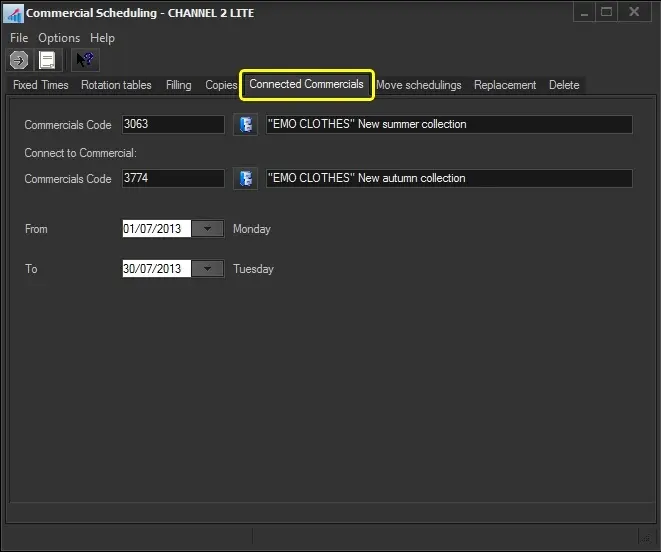Image resolution: width=661 pixels, height=552 pixels.
Task: Expand the From date picker dropdown
Action: tap(207, 229)
